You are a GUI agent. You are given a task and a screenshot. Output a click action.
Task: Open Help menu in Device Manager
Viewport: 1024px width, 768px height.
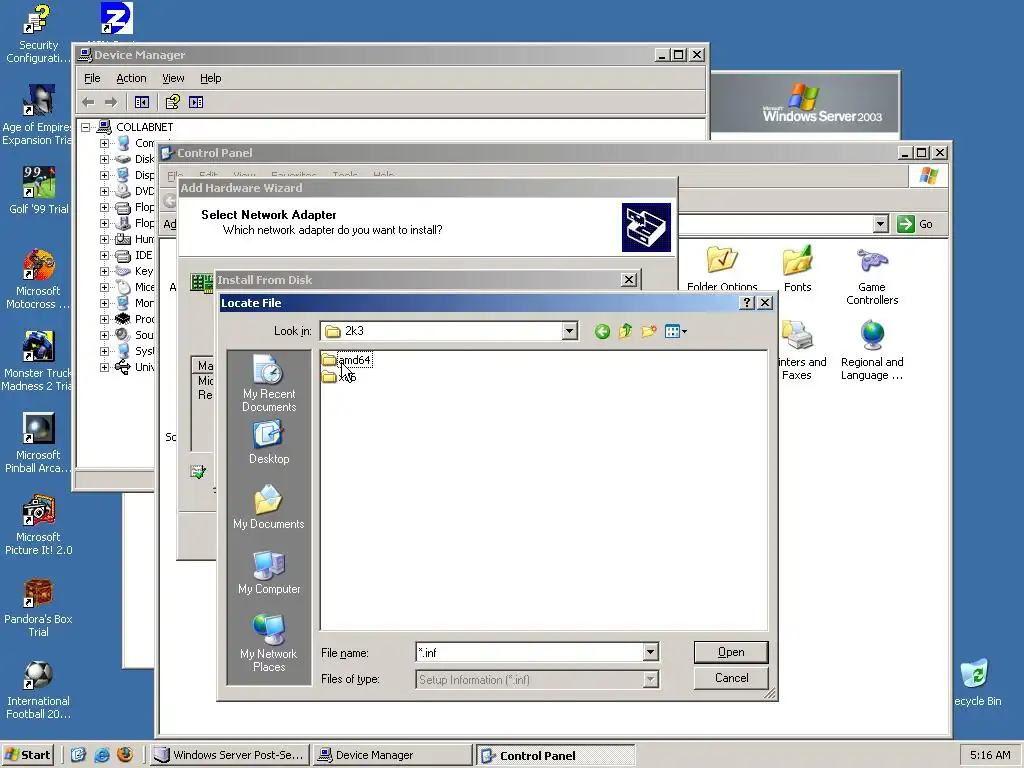click(210, 78)
